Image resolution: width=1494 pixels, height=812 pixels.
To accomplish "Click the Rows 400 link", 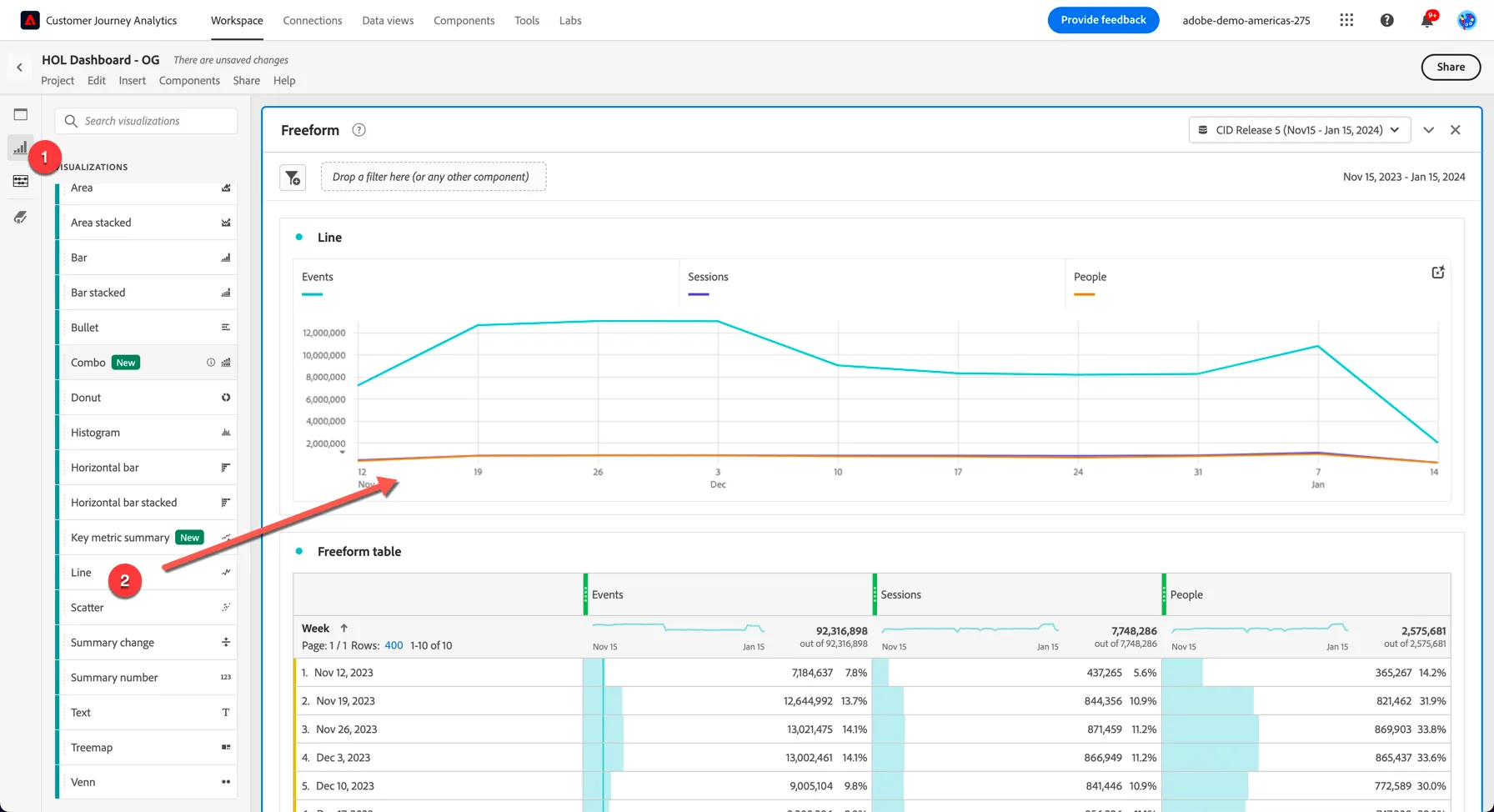I will 394,645.
